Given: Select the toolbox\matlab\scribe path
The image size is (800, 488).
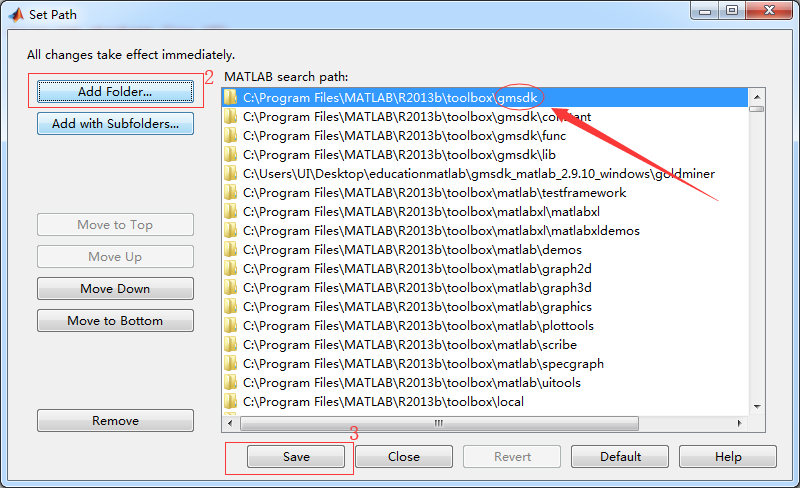Looking at the screenshot, I should pyautogui.click(x=485, y=345).
